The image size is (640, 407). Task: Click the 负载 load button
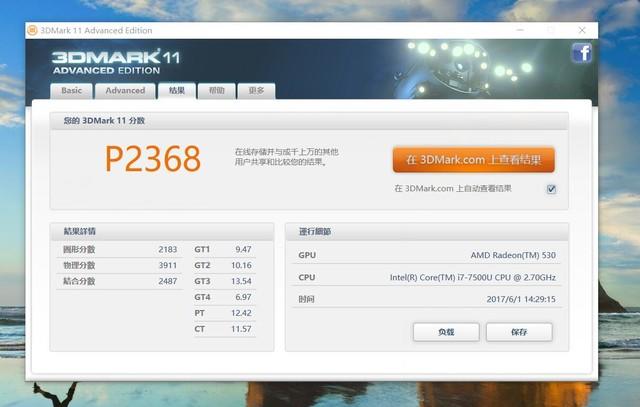click(x=446, y=332)
